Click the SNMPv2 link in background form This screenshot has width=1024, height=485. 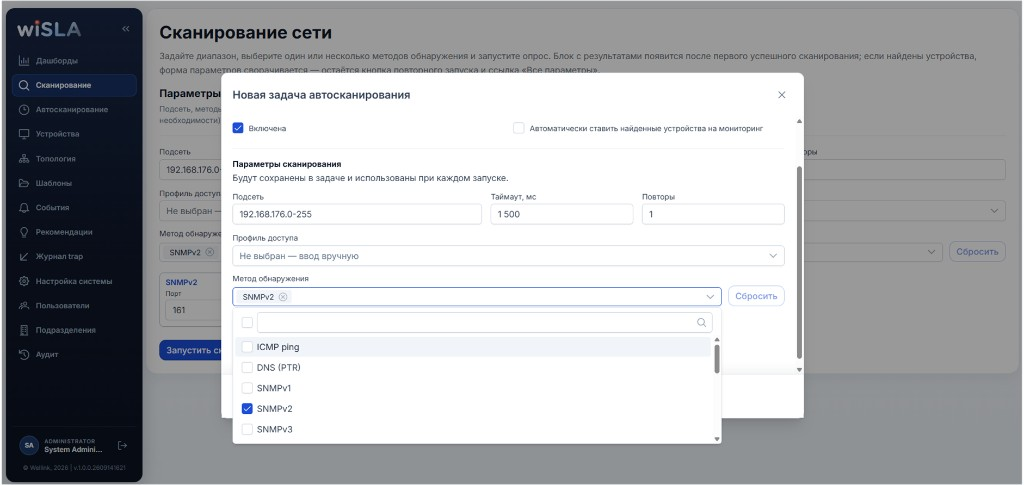pos(182,283)
